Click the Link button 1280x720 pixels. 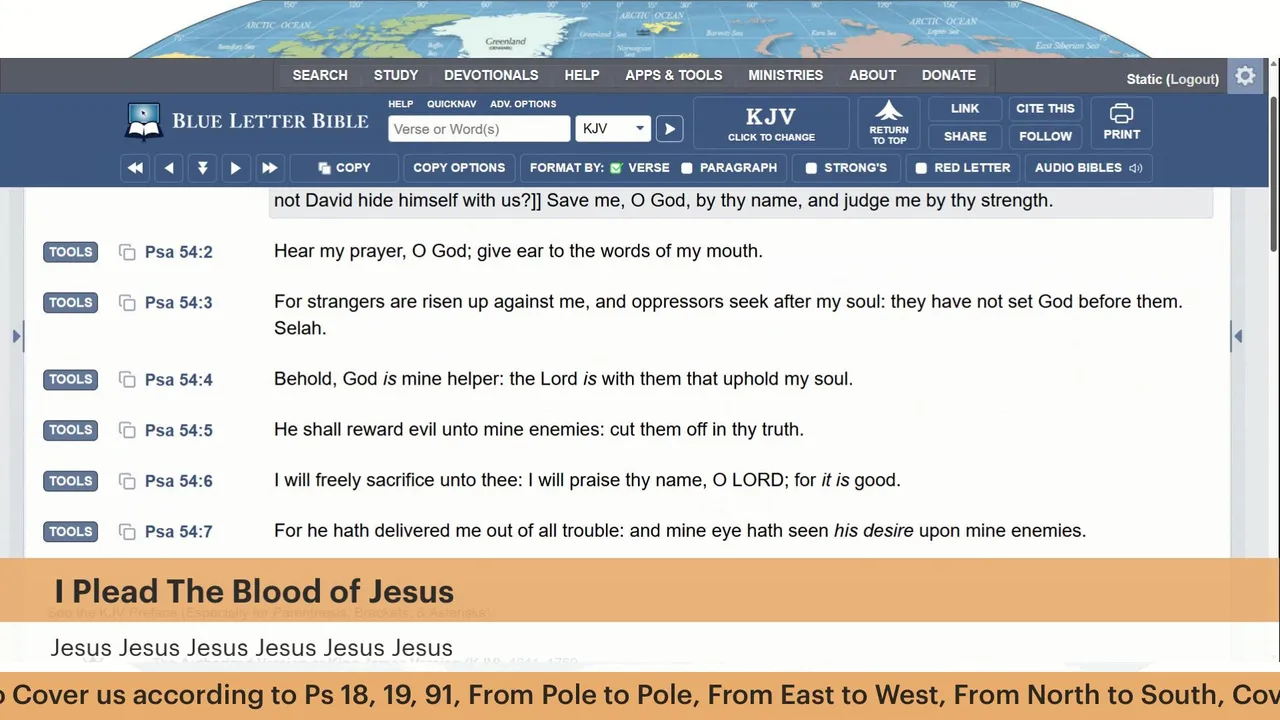(x=965, y=109)
